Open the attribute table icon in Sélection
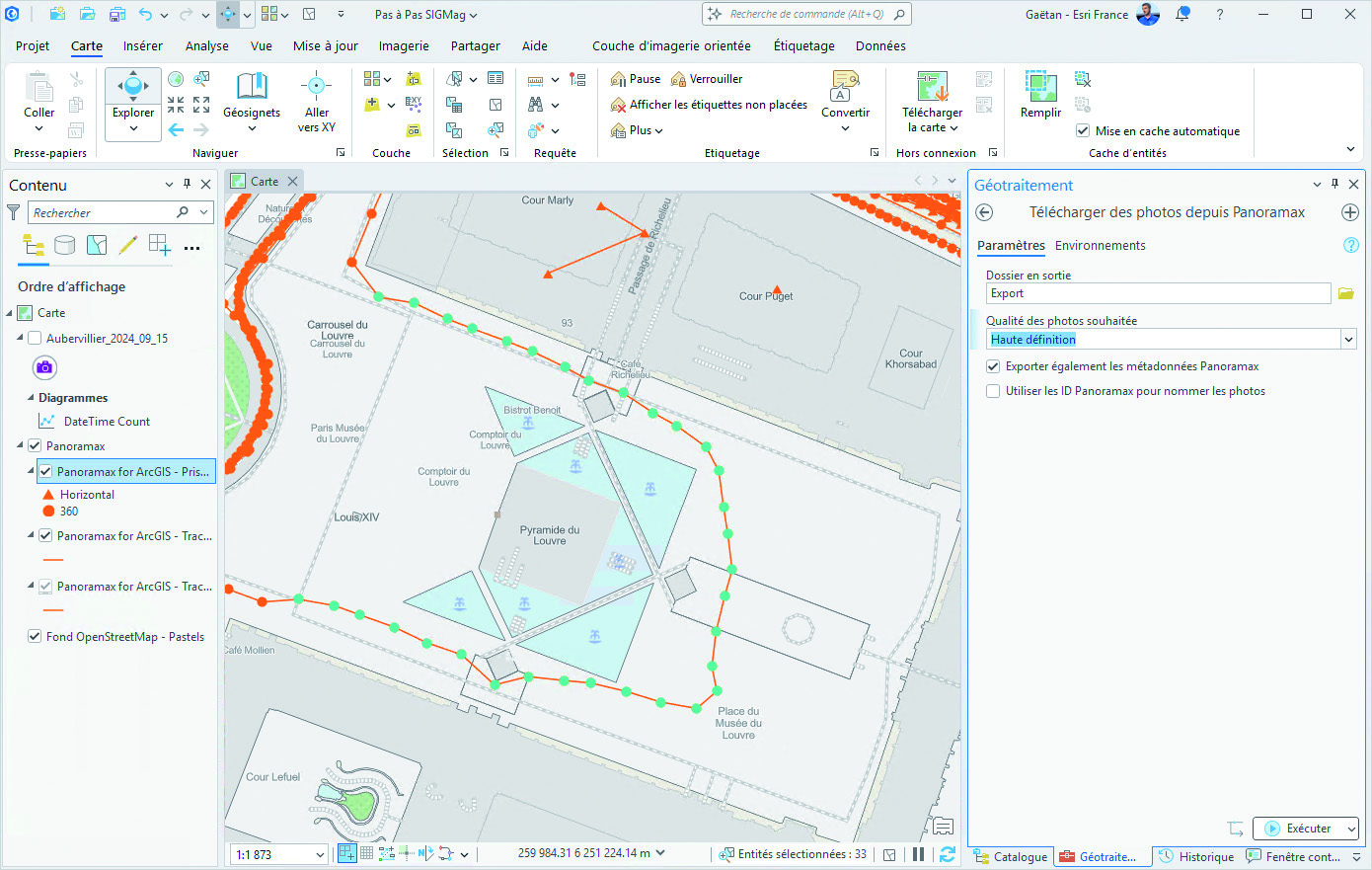1372x870 pixels. coord(495,78)
